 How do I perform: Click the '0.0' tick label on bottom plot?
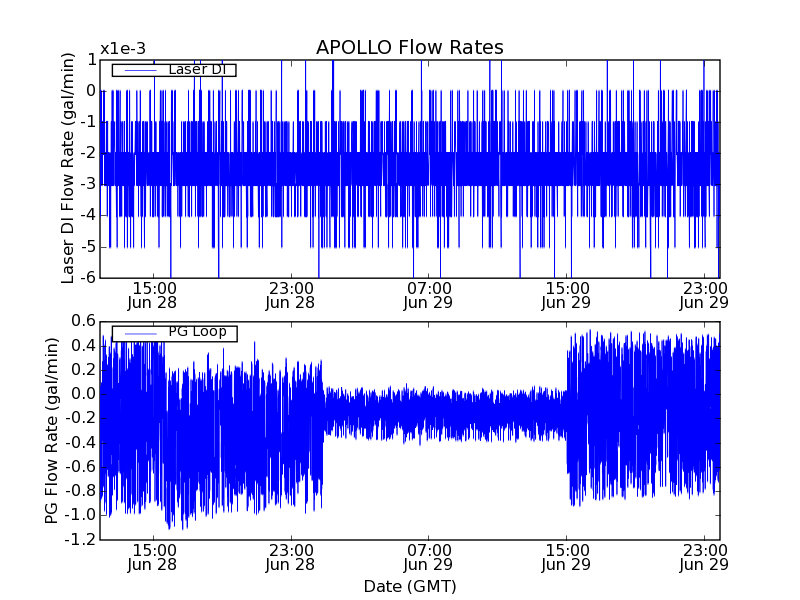coord(83,393)
